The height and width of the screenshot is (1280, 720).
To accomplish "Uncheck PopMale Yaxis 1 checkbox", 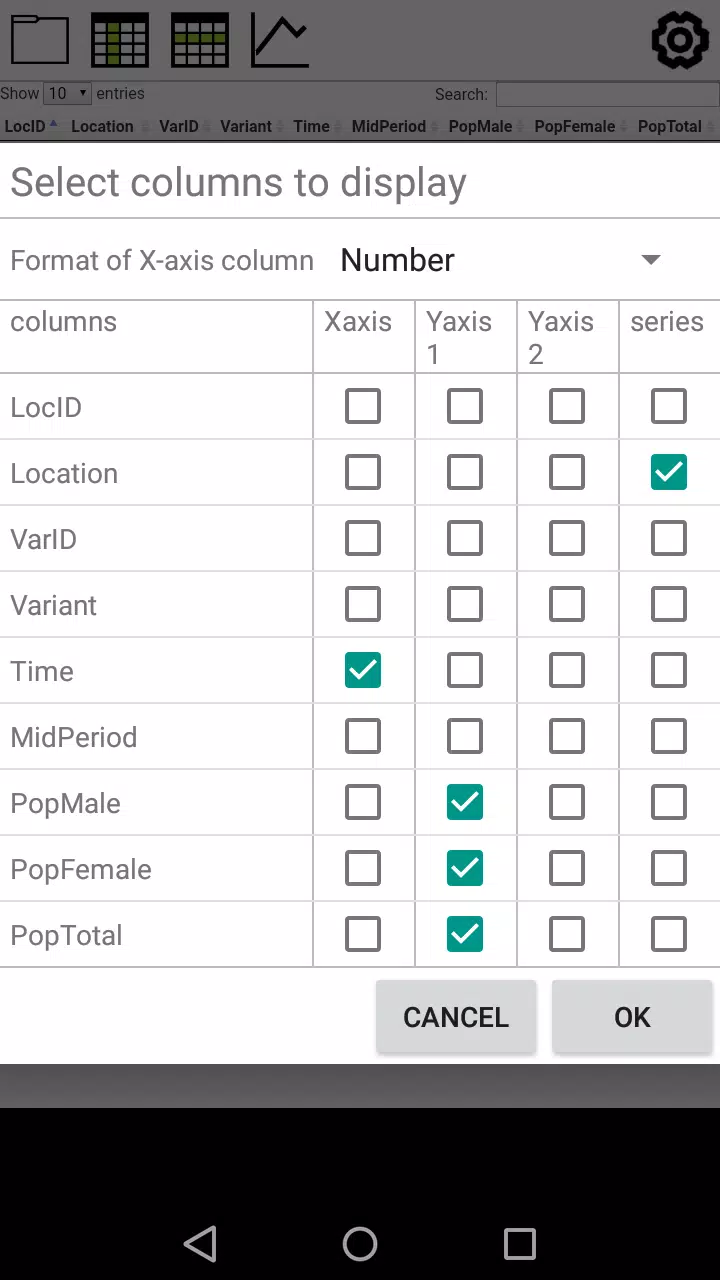I will click(465, 802).
